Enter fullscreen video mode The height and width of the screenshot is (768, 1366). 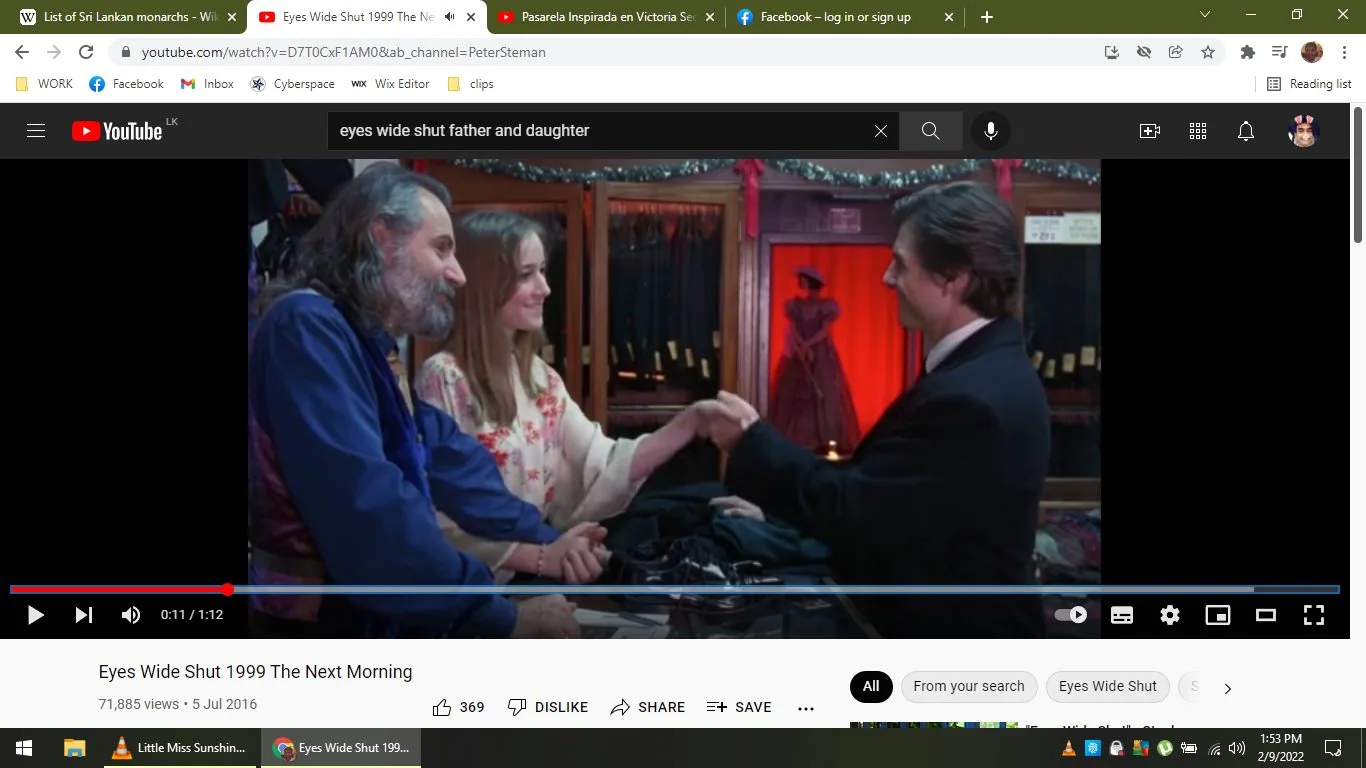point(1314,615)
